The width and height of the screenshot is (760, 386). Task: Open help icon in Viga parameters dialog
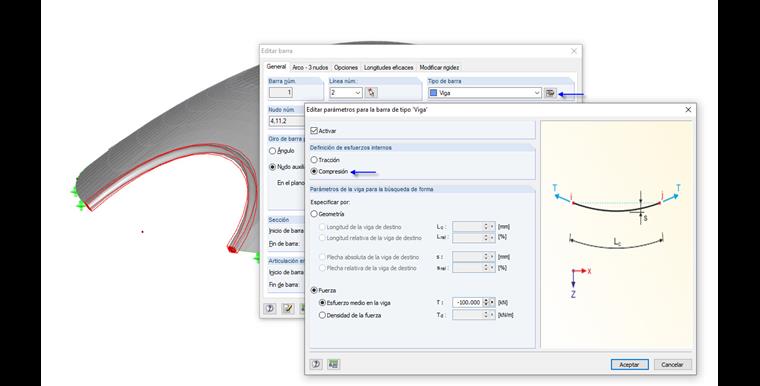316,364
